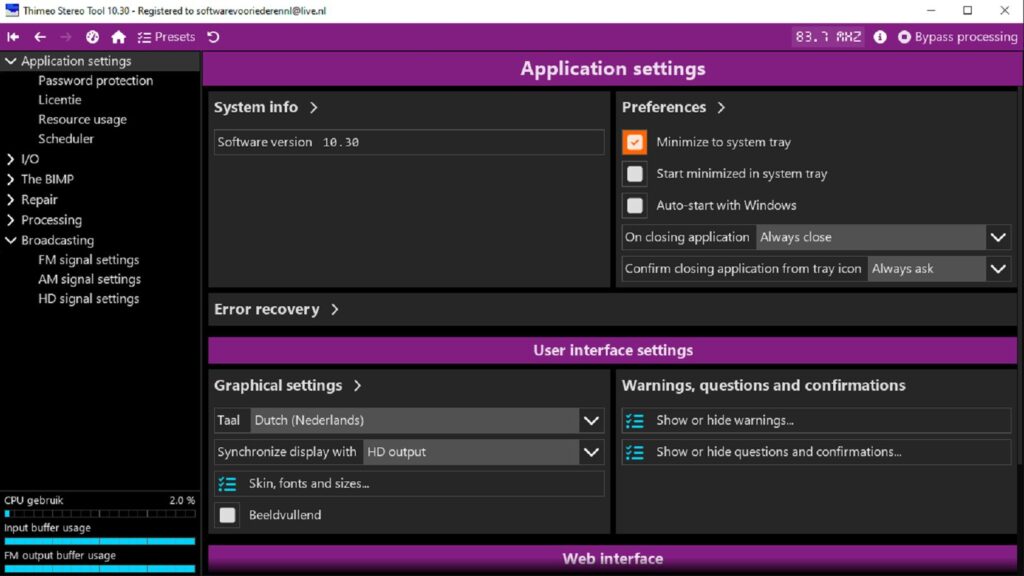This screenshot has height=576, width=1024.
Task: Collapse the Broadcasting tree node
Action: click(10, 240)
